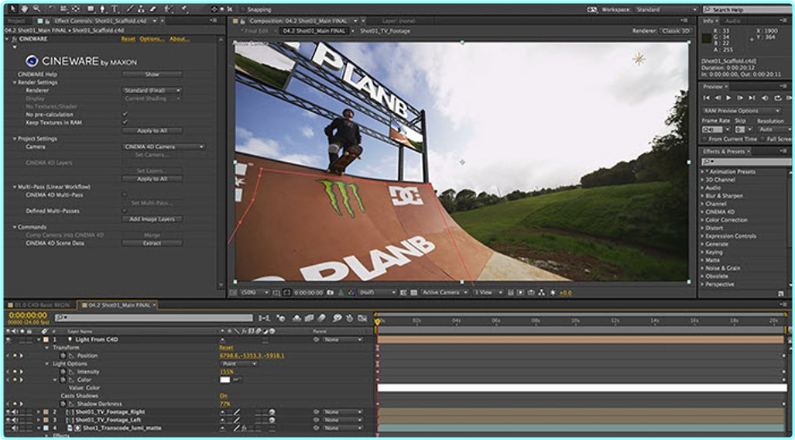
Task: Open the Point light type dropdown
Action: (239, 364)
